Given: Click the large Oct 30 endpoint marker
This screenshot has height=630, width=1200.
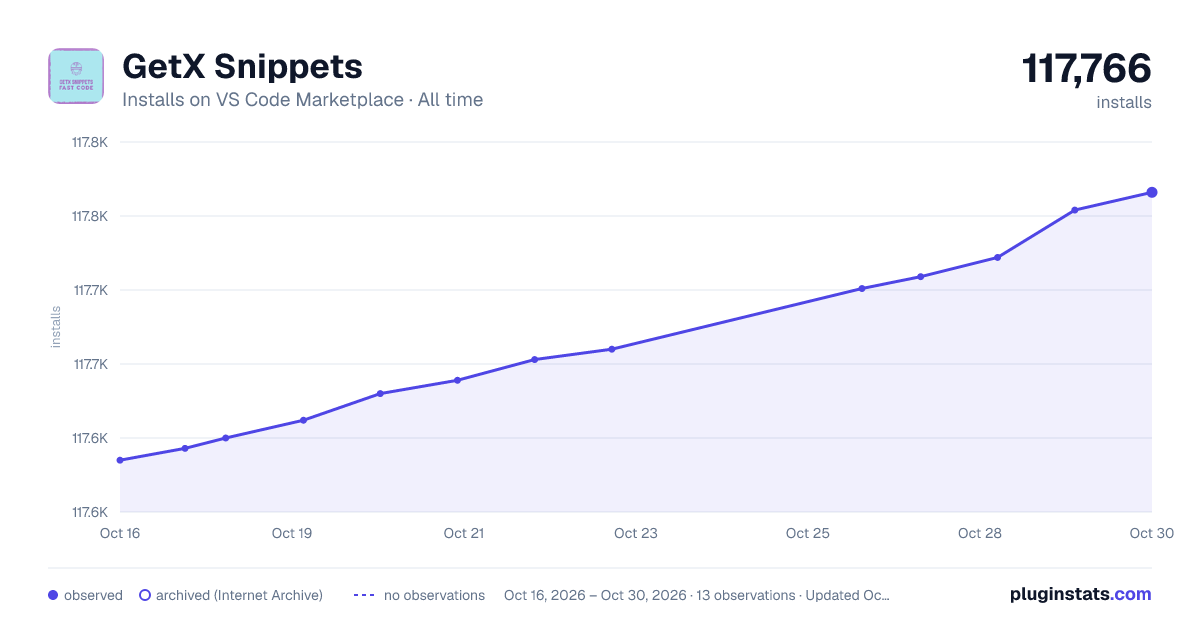Looking at the screenshot, I should coord(1152,192).
